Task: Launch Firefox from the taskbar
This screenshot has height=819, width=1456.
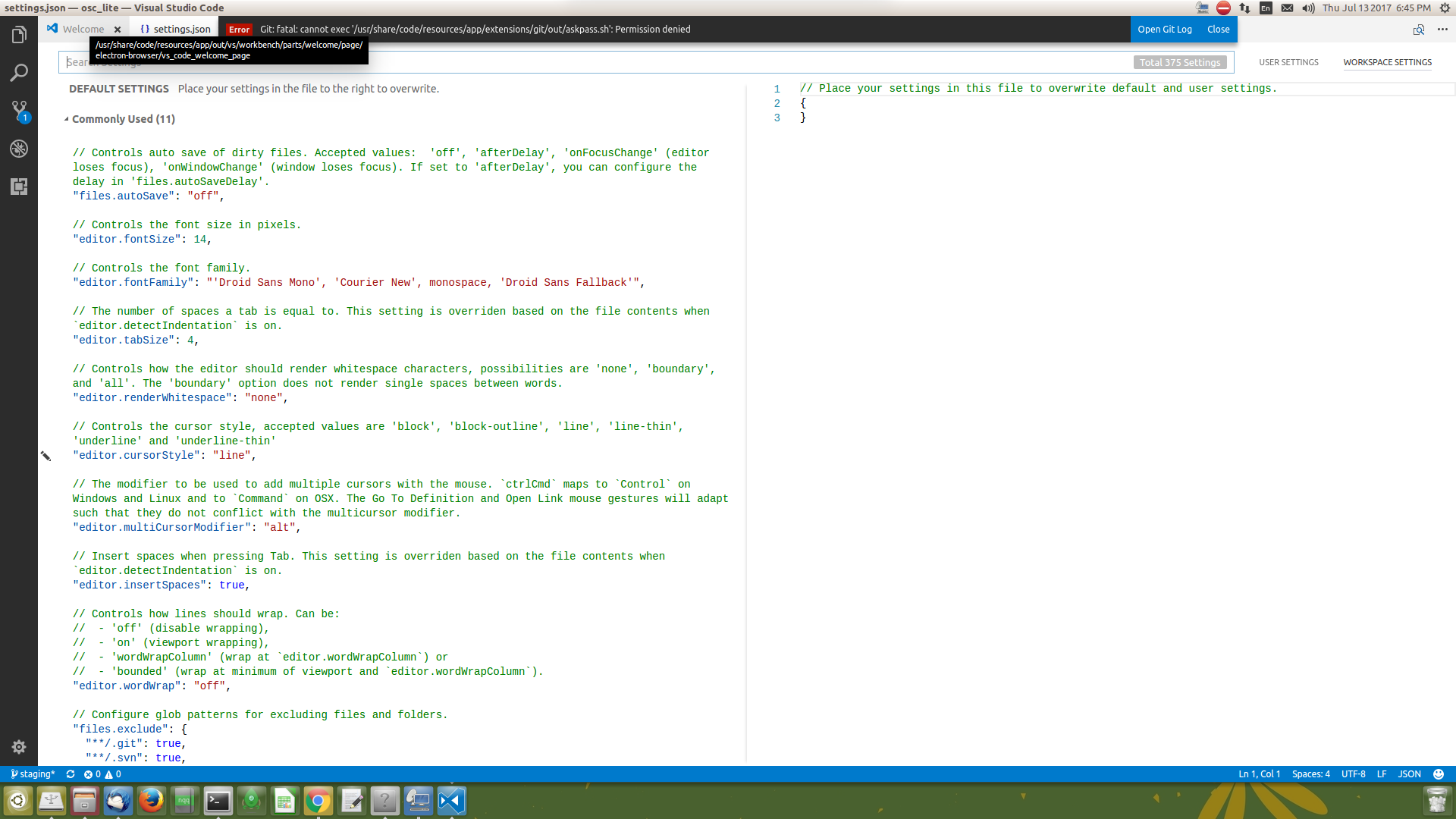Action: [x=151, y=801]
